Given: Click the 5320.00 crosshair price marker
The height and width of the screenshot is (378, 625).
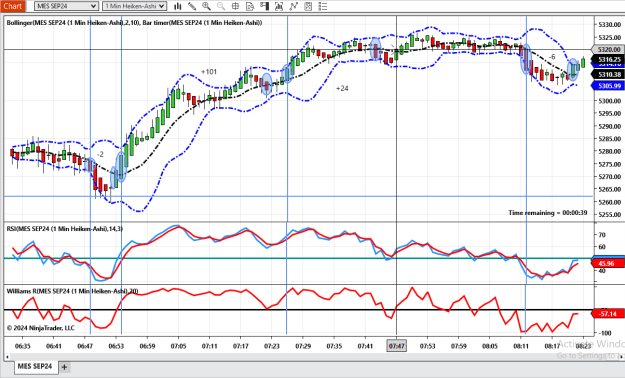Looking at the screenshot, I should (x=609, y=49).
